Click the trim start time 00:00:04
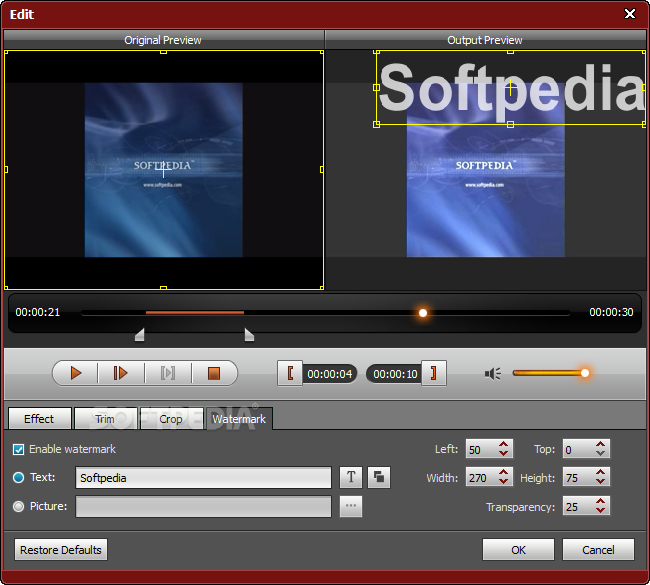The height and width of the screenshot is (585, 650). click(x=330, y=374)
